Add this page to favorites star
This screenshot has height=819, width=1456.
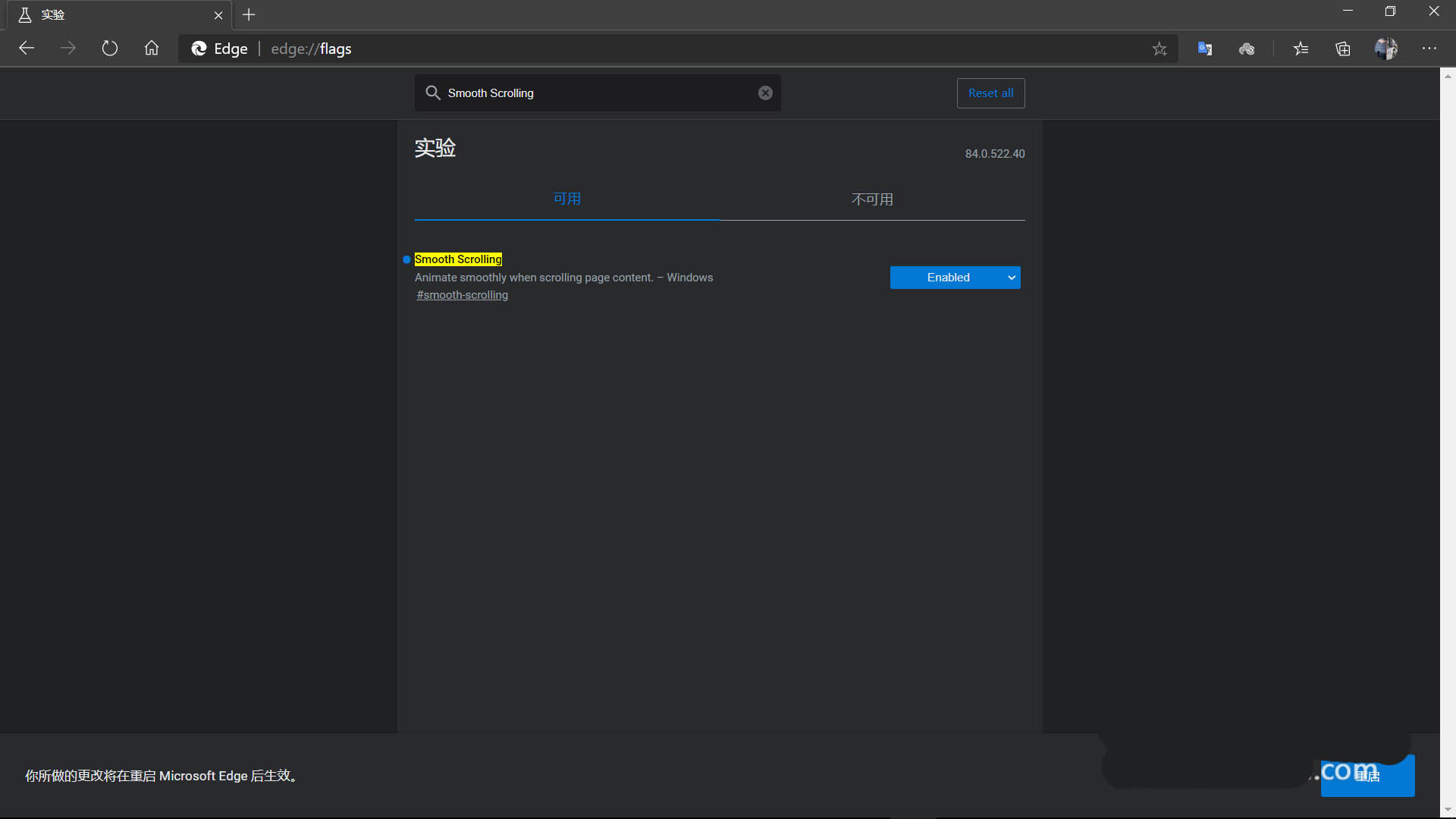coord(1159,49)
